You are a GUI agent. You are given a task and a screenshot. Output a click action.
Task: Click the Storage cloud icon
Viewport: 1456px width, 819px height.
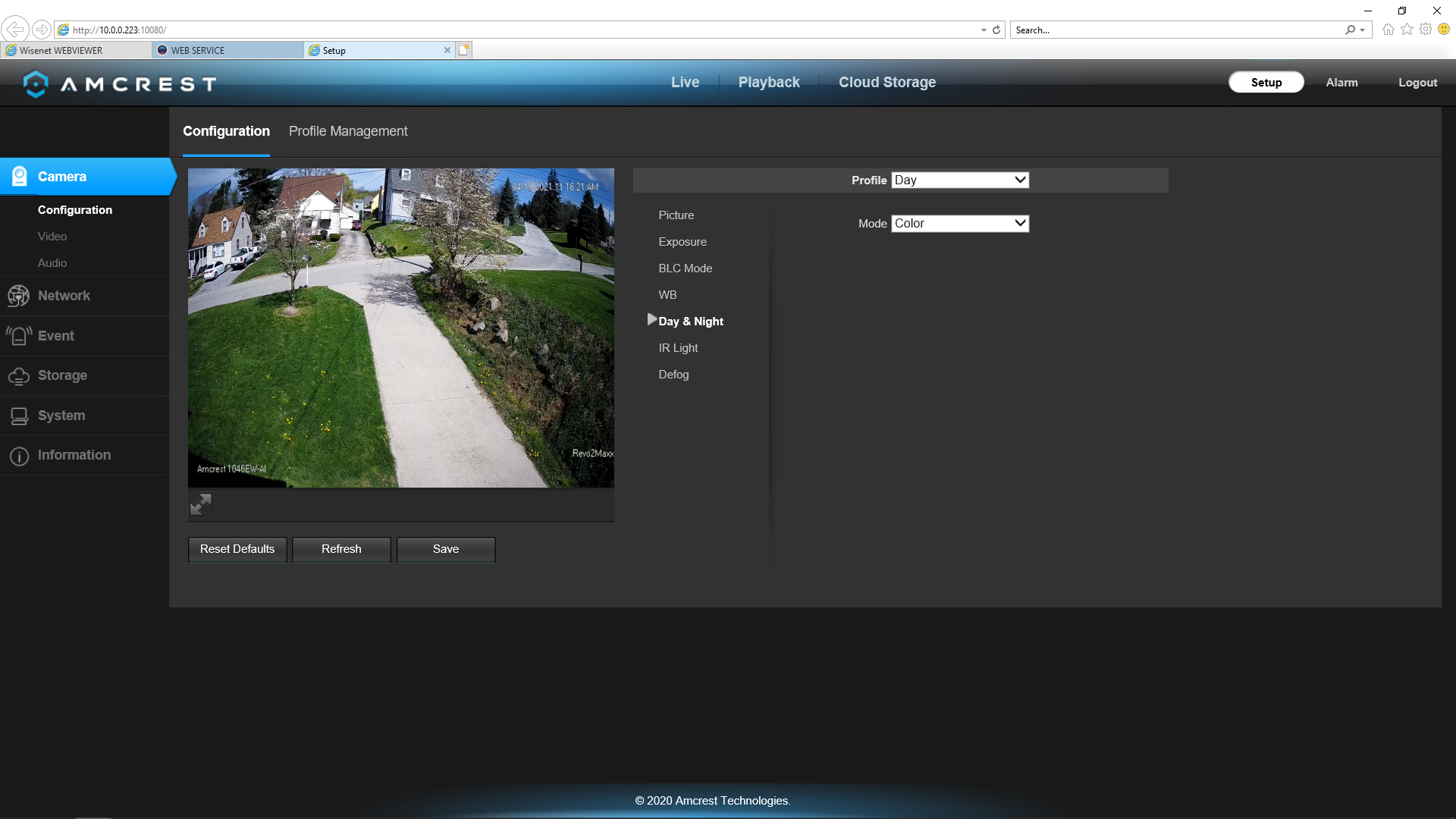click(19, 375)
